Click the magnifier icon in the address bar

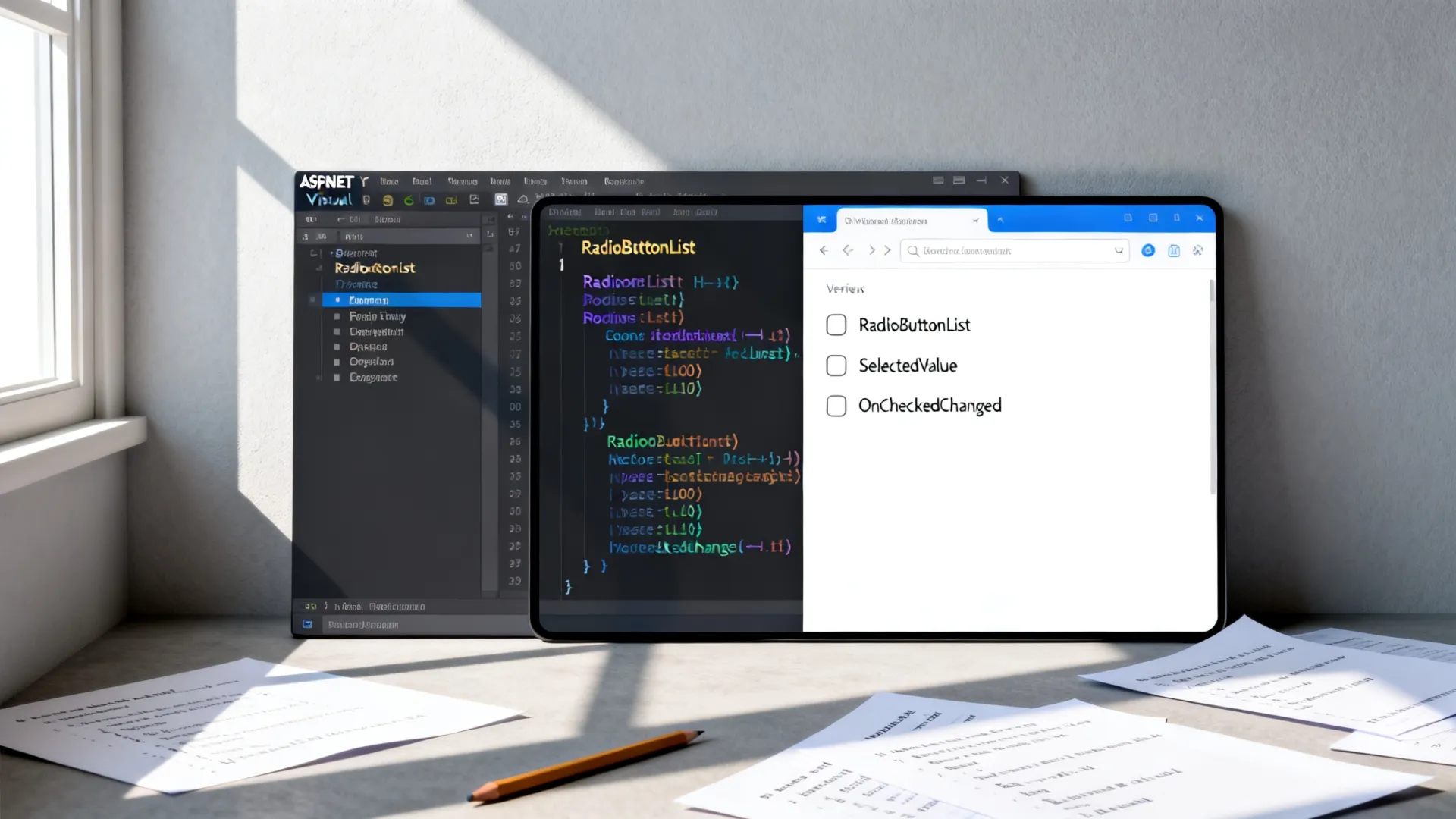(913, 251)
